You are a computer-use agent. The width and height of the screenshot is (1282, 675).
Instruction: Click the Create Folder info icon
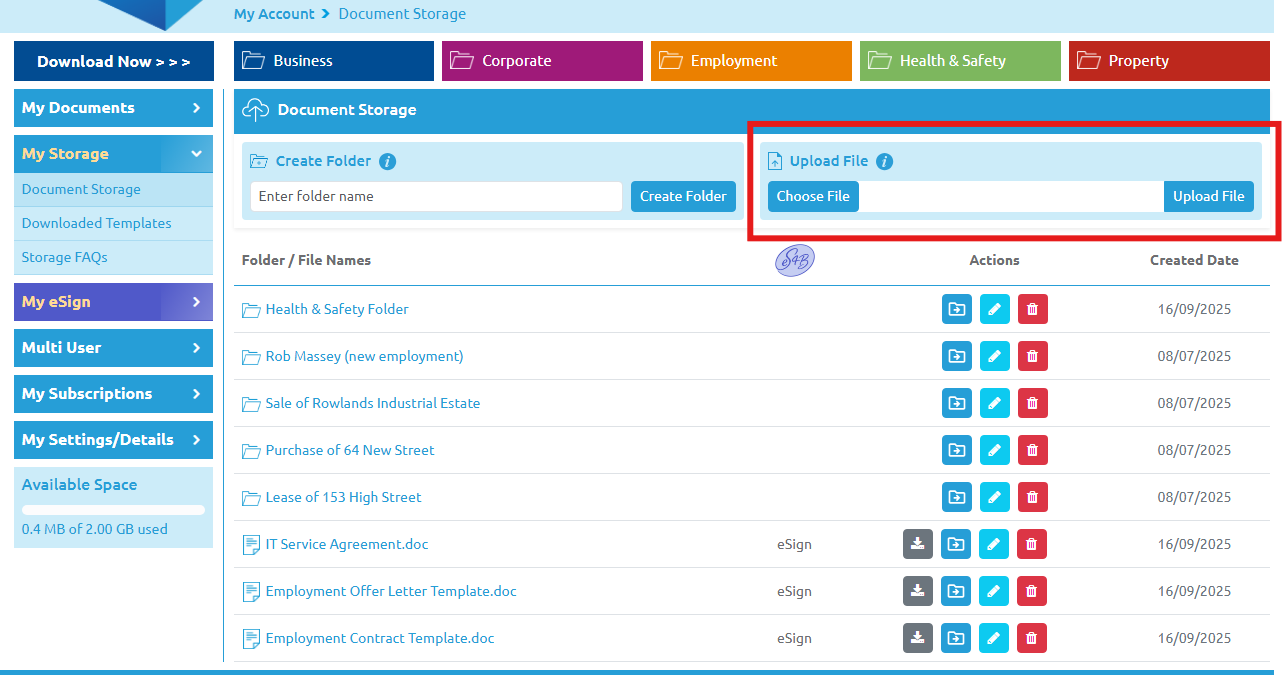(x=388, y=161)
